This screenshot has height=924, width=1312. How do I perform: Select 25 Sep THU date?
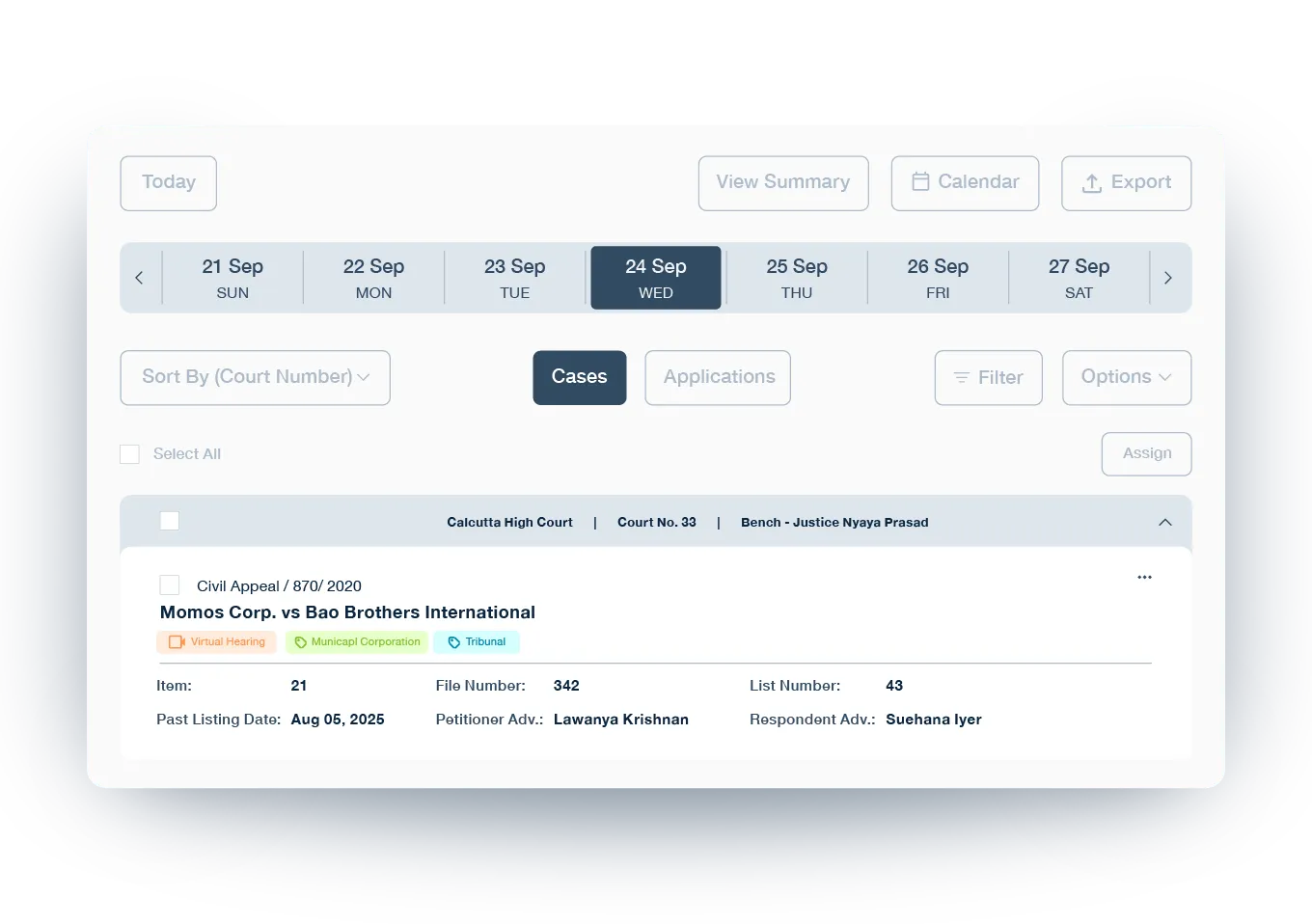point(797,278)
